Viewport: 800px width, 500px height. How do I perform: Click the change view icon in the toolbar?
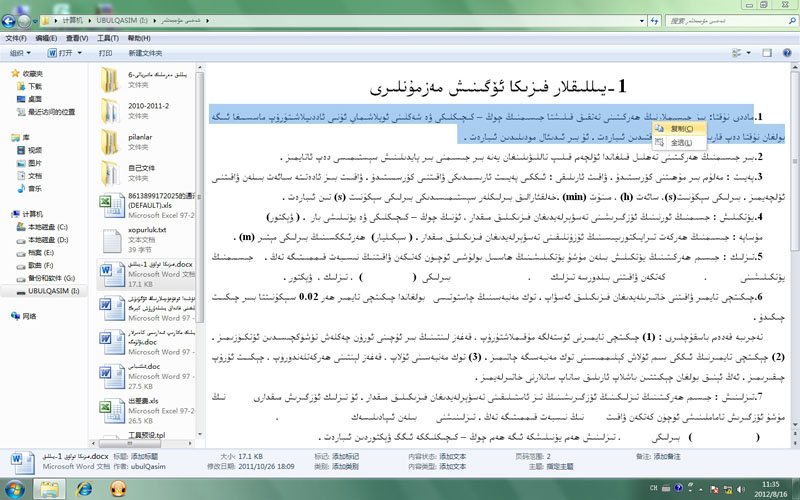click(737, 53)
